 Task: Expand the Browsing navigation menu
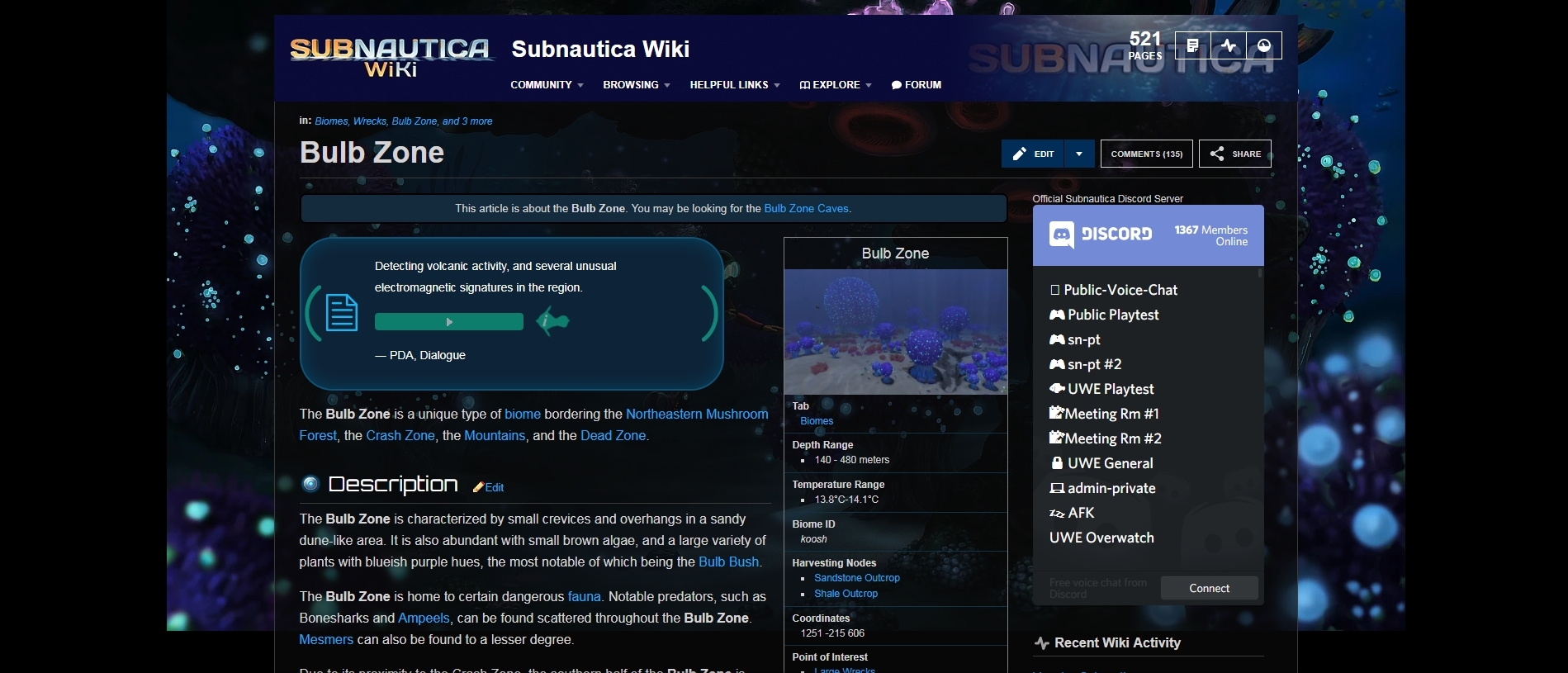point(637,85)
